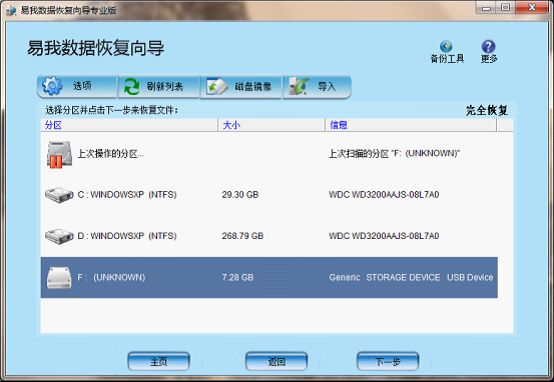Image resolution: width=554 pixels, height=382 pixels.
Task: Click the F: (UNKNOWN) removable drive icon
Action: coord(59,277)
